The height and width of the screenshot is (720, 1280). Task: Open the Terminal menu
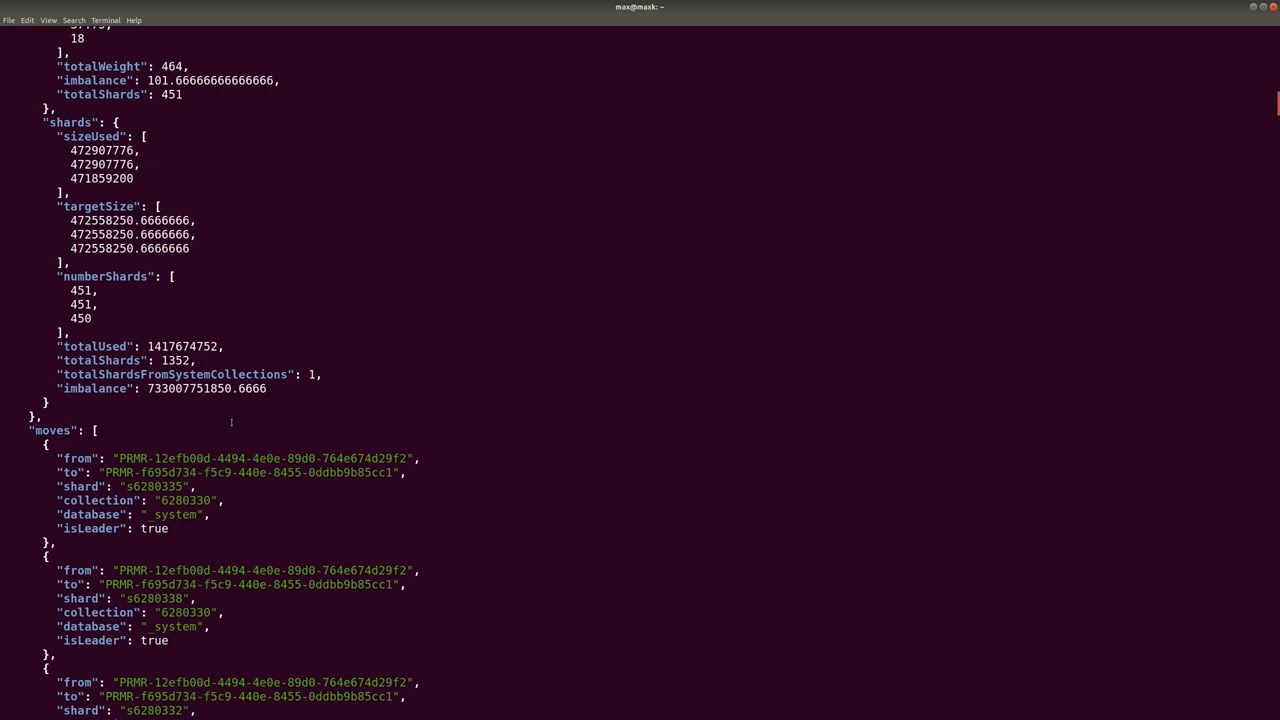pyautogui.click(x=105, y=20)
